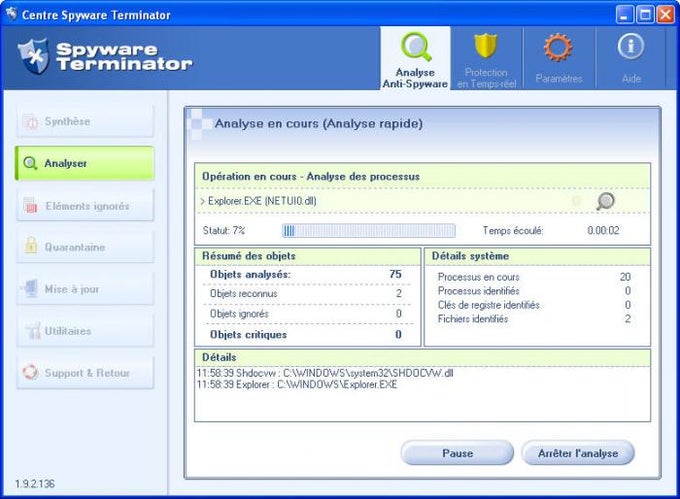The width and height of the screenshot is (680, 499).
Task: Click the title bar application icon
Action: [x=11, y=14]
